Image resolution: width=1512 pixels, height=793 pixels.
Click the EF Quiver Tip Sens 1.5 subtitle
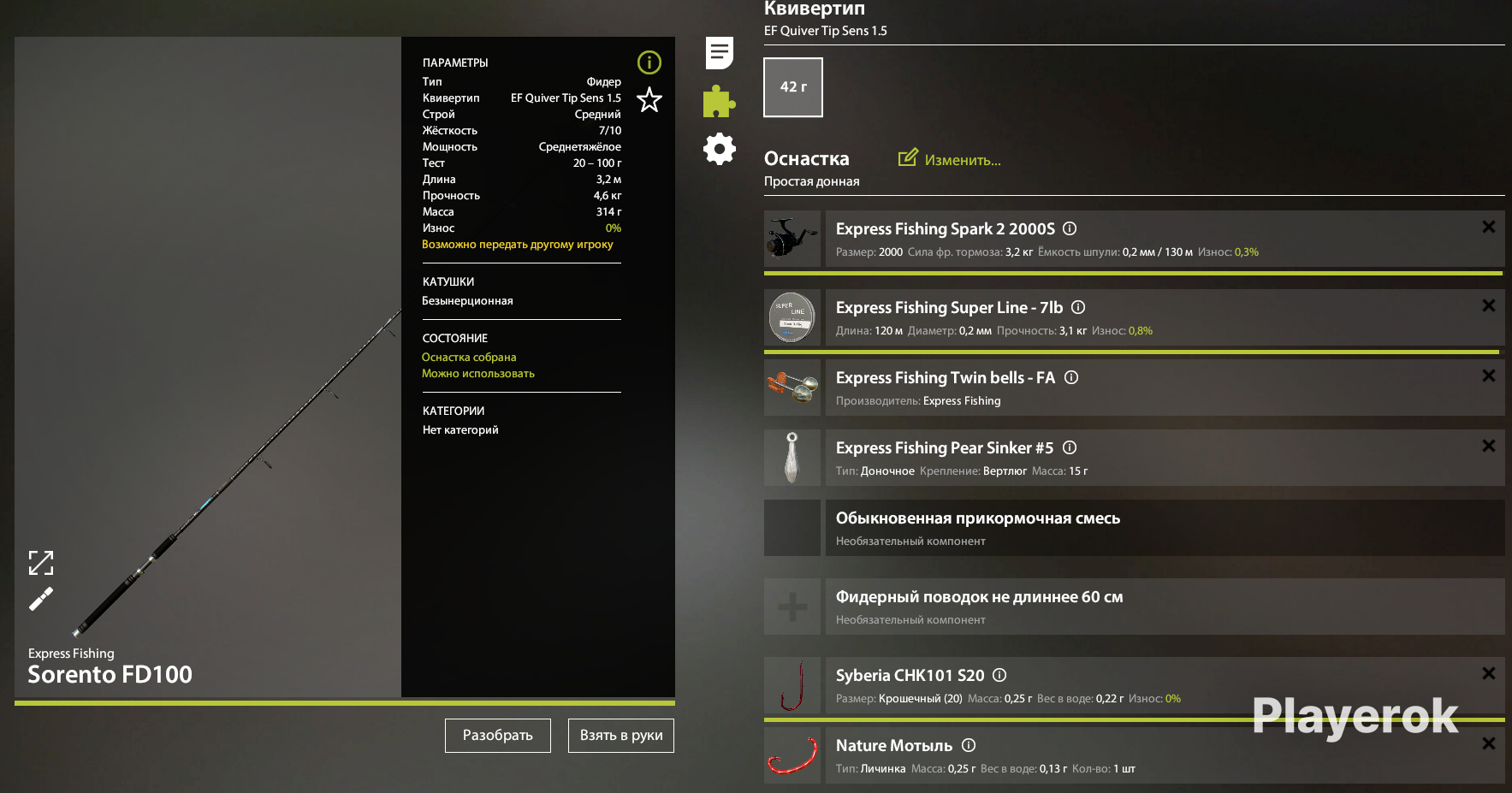[x=826, y=31]
